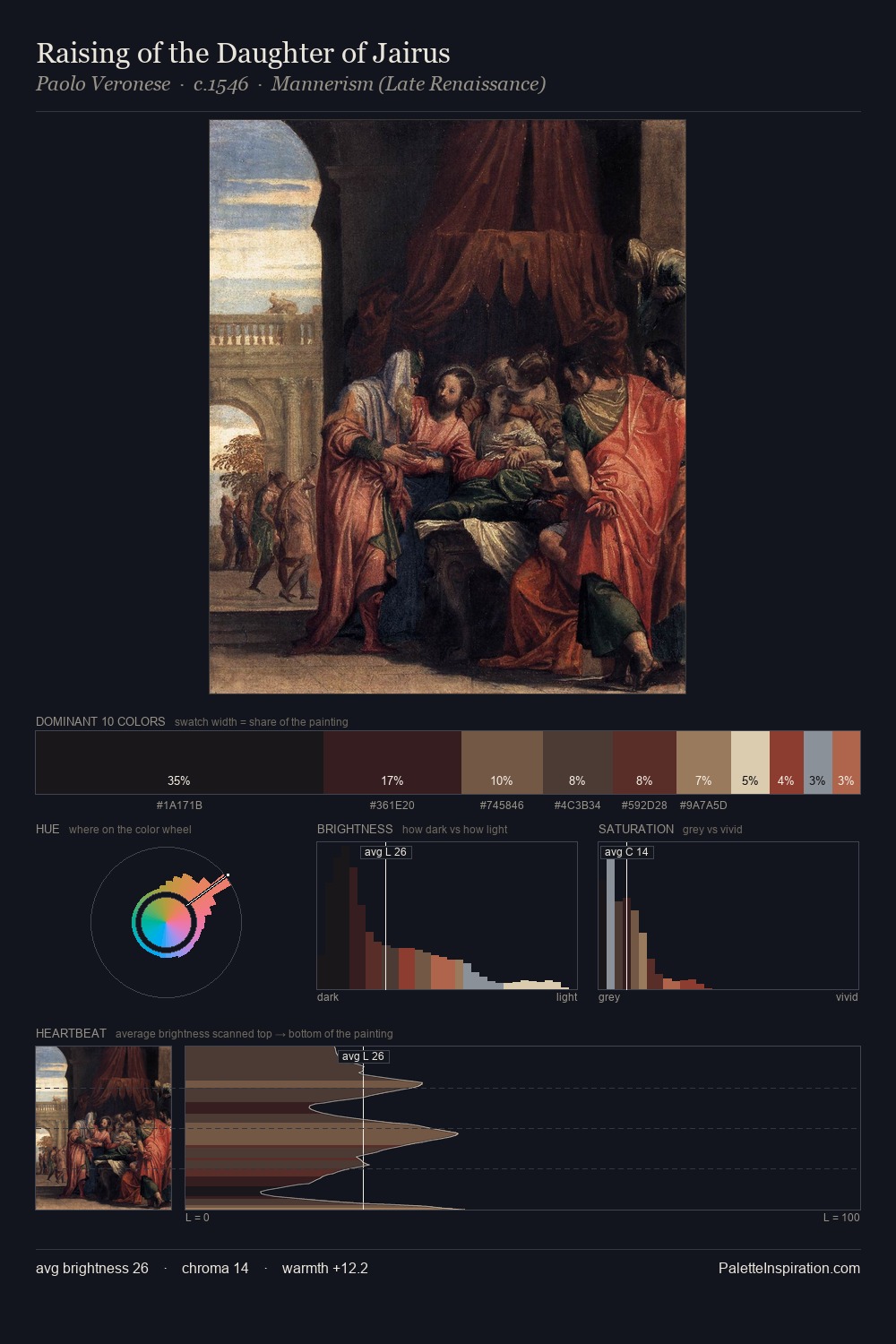Open the PaletteInspiration.com link
The image size is (896, 1344).
pos(789,1268)
